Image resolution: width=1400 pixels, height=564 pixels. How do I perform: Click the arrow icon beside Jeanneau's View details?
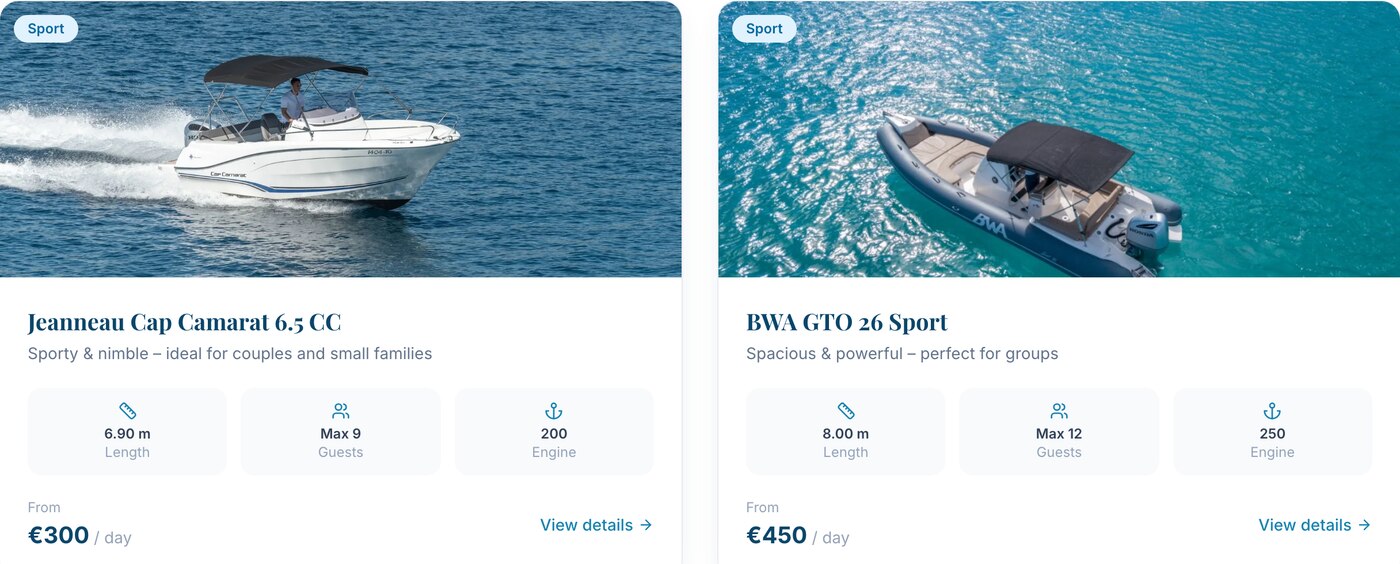coord(646,525)
